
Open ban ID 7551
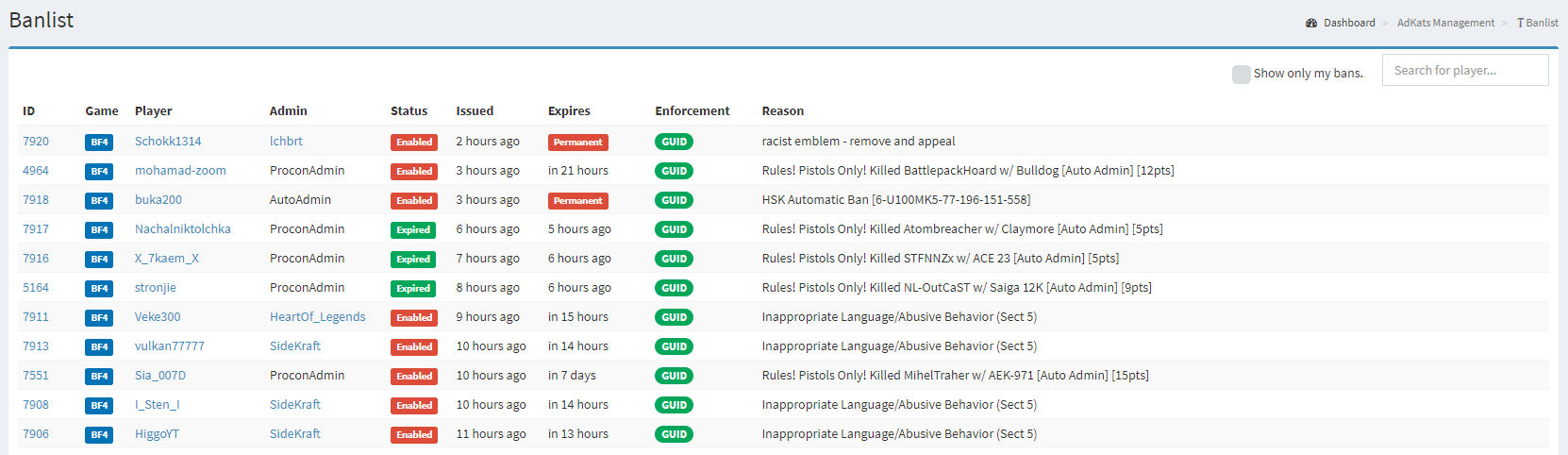tap(36, 376)
